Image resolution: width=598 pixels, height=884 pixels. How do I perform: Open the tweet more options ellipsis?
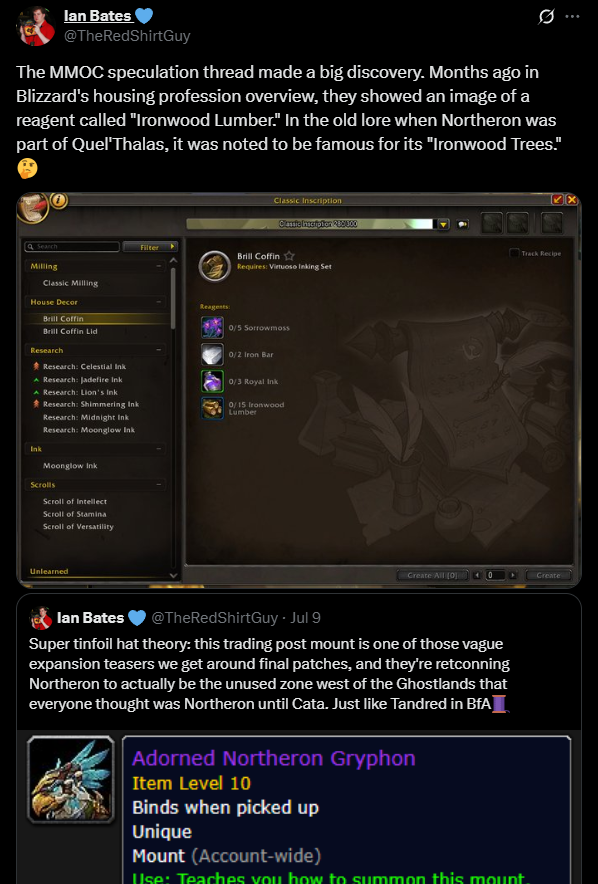[572, 16]
